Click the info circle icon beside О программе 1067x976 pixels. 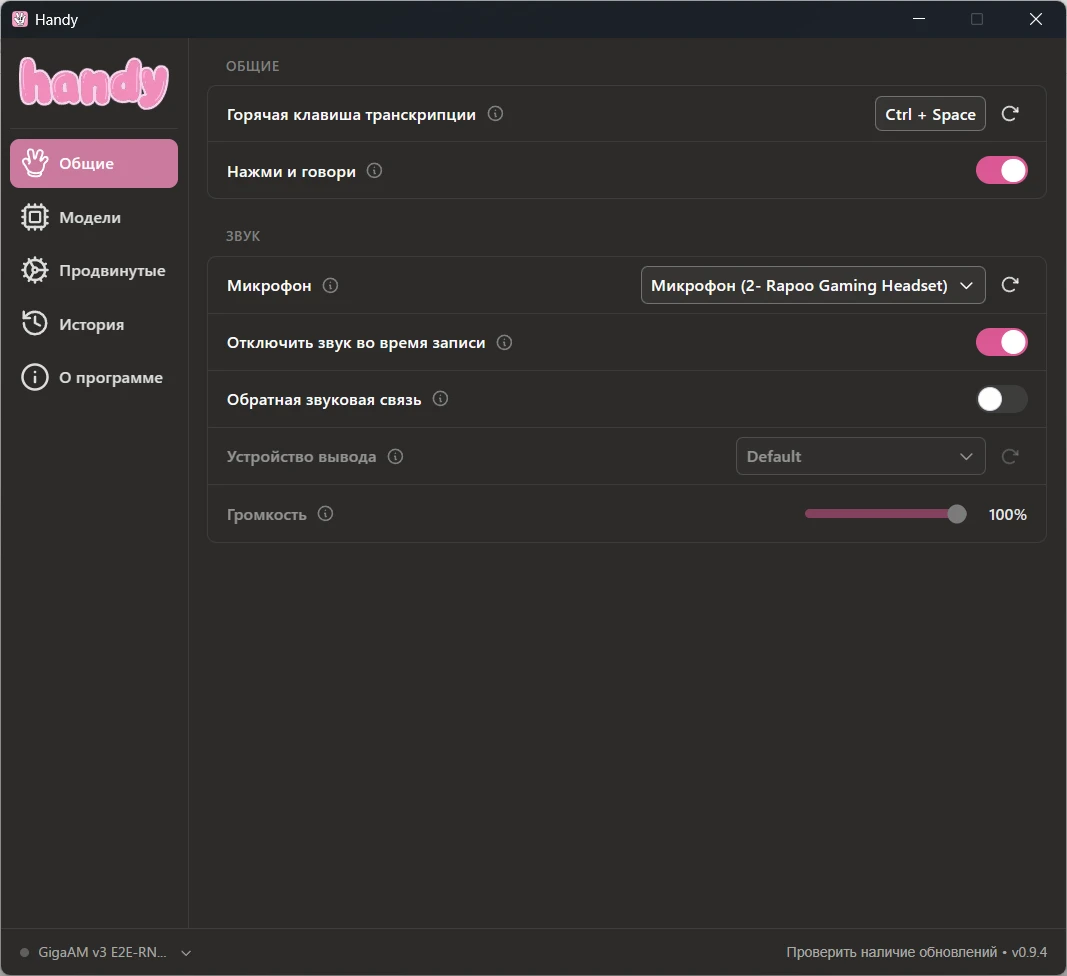tap(35, 377)
